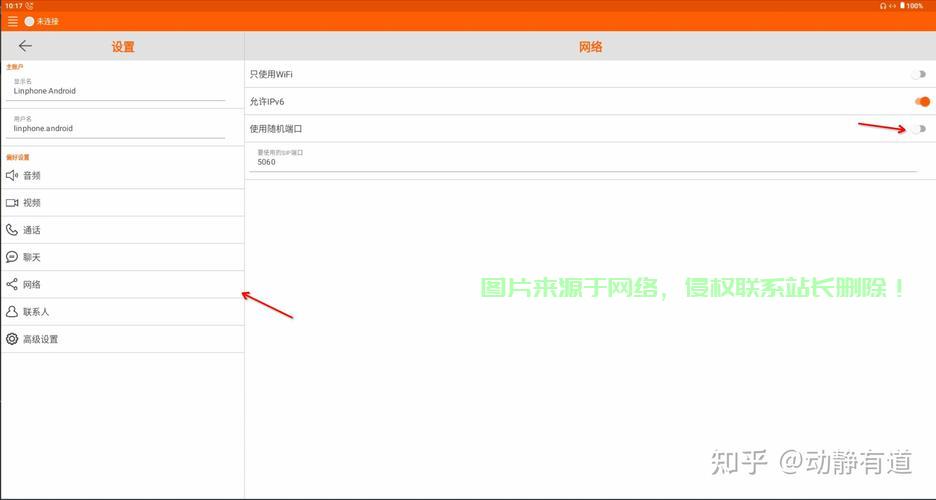
Task: Tap the back arrow in settings header
Action: point(25,46)
